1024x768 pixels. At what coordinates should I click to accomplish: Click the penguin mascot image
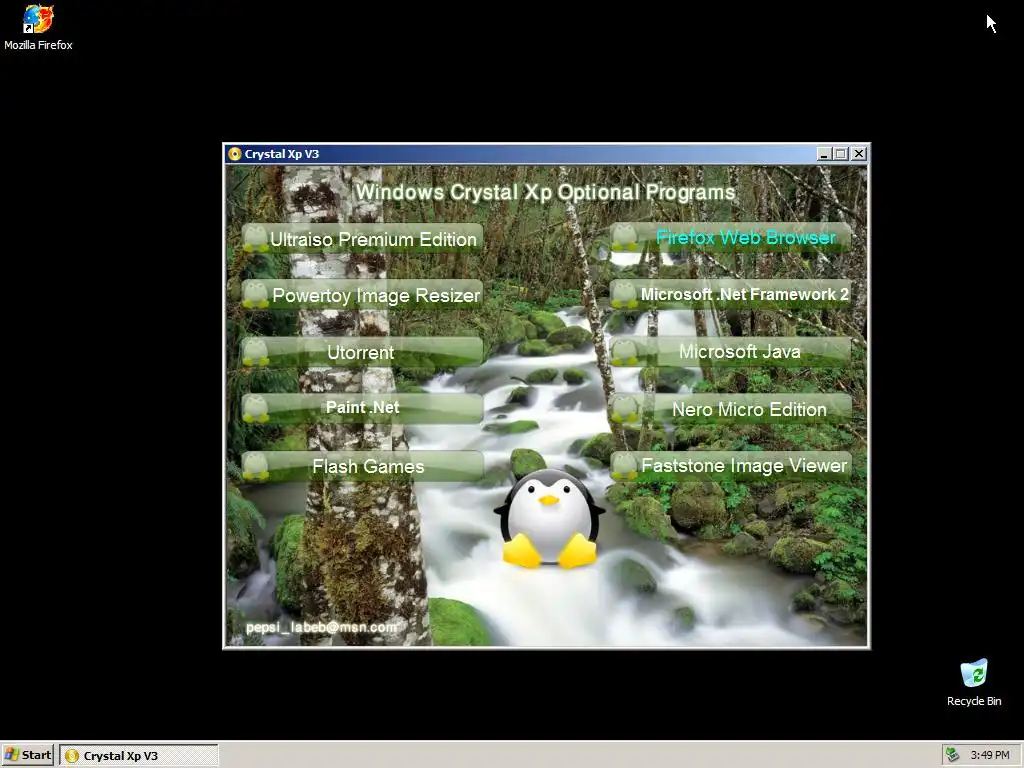coord(549,519)
